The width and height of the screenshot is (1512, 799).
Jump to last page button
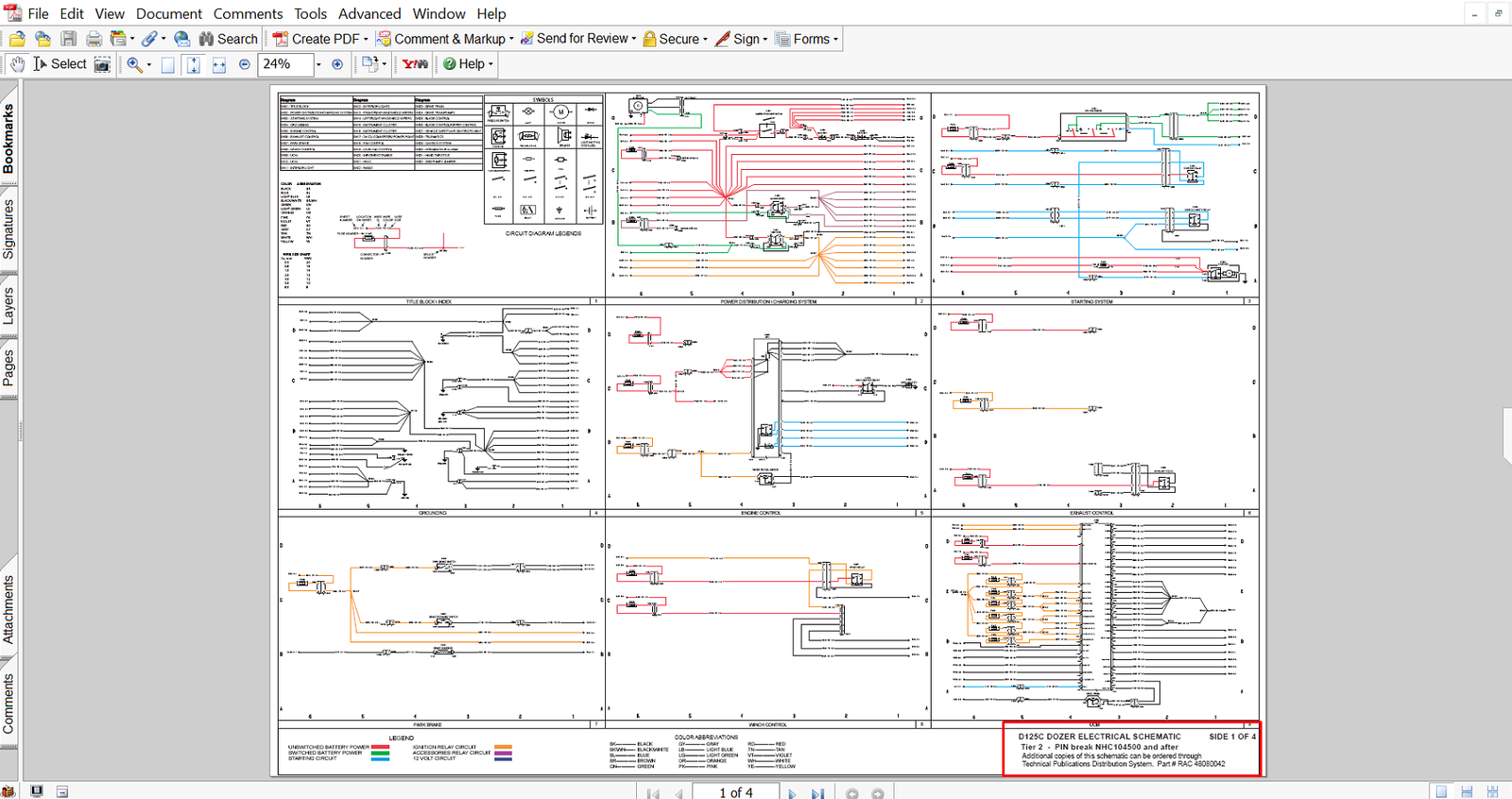point(817,793)
